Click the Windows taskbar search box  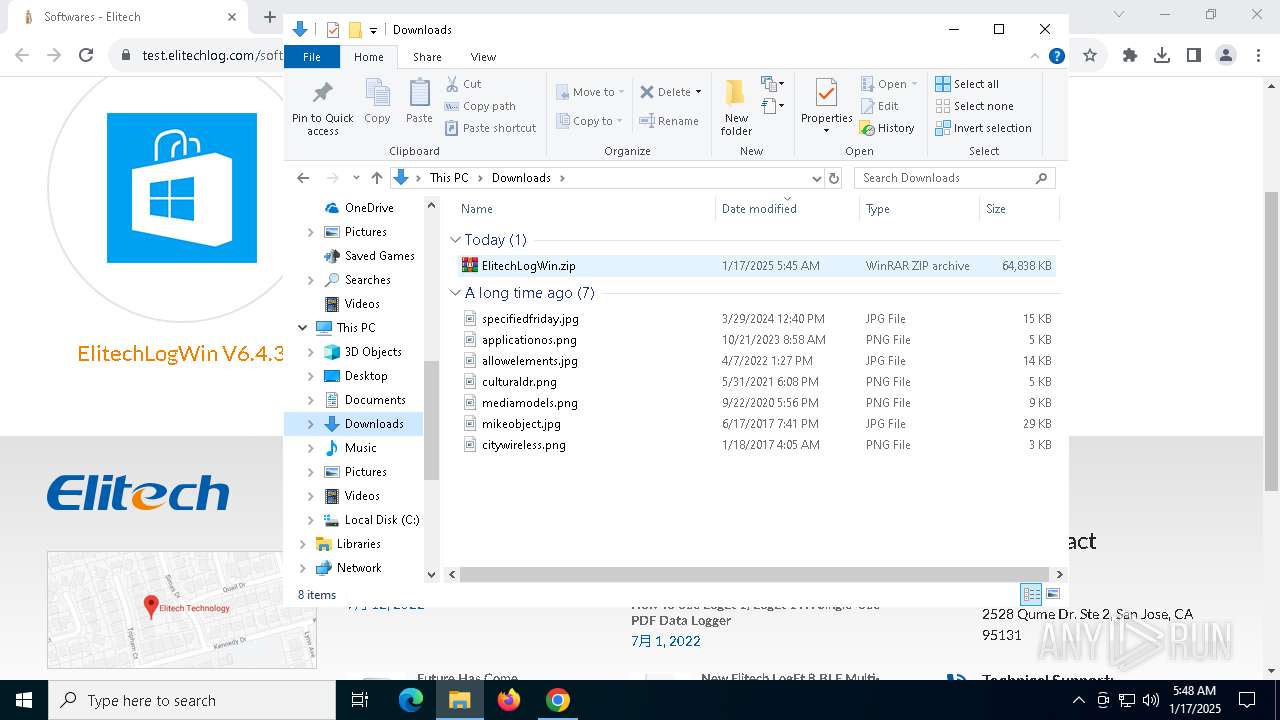(x=192, y=700)
